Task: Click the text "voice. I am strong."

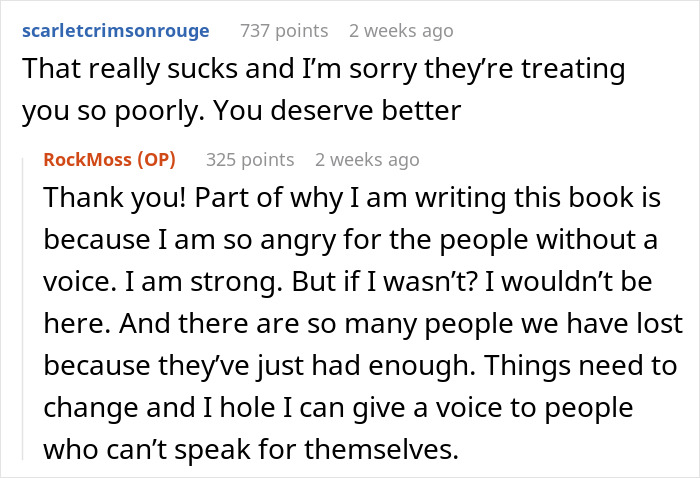Action: (163, 282)
